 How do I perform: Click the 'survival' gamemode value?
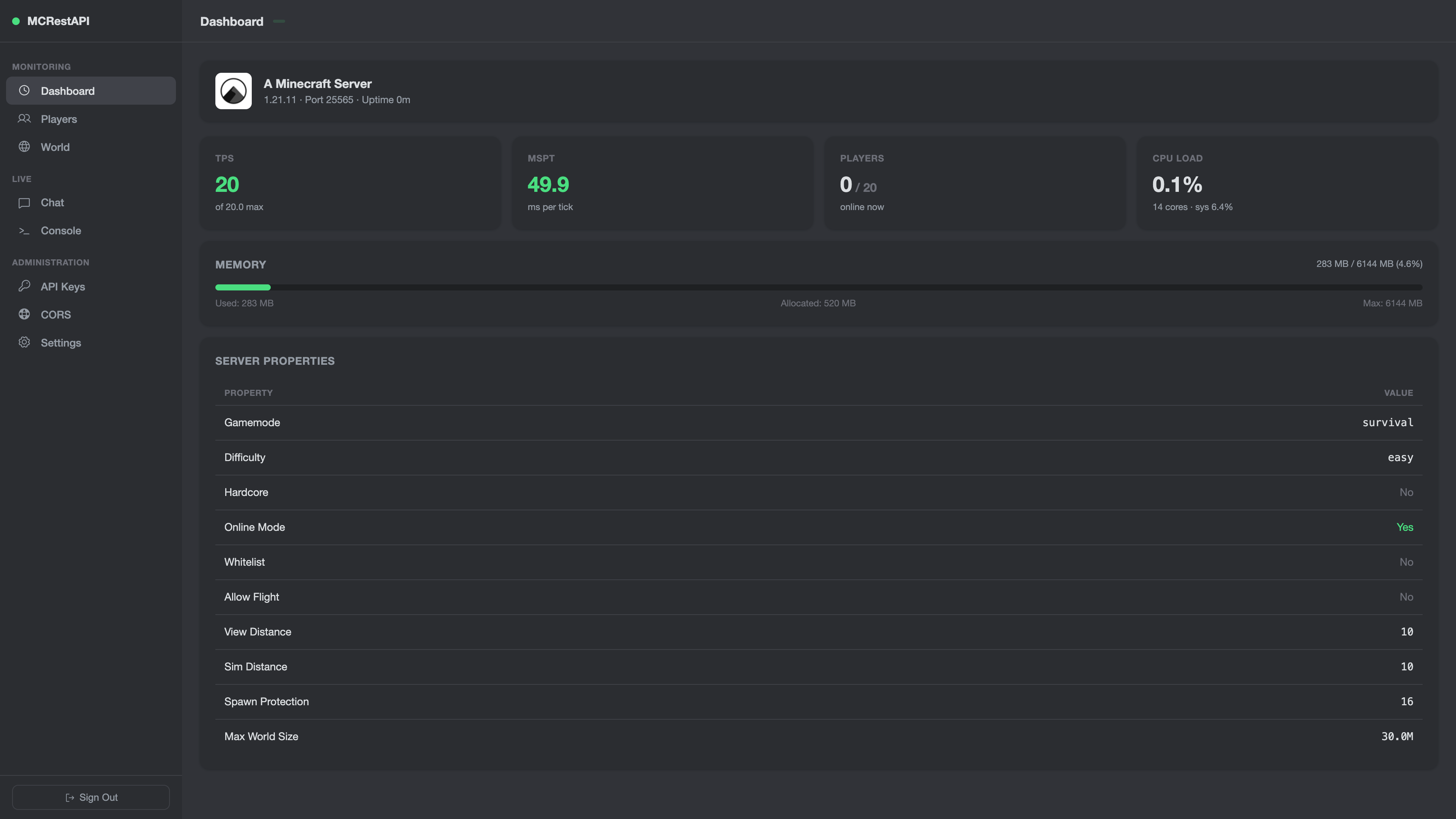pos(1388,423)
